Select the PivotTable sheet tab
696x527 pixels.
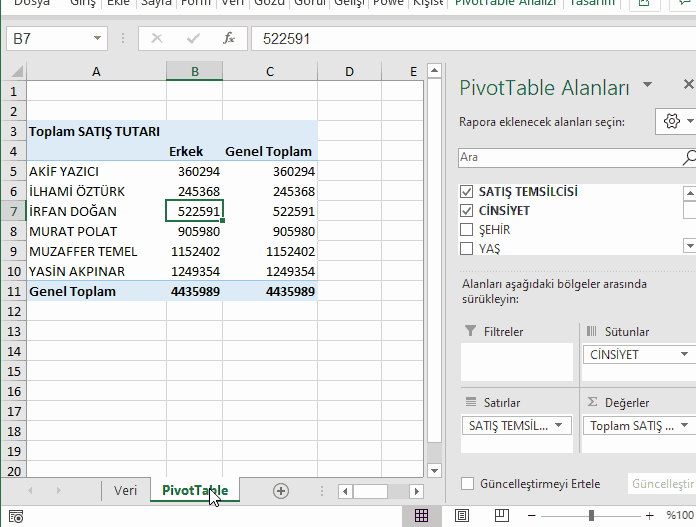[195, 491]
